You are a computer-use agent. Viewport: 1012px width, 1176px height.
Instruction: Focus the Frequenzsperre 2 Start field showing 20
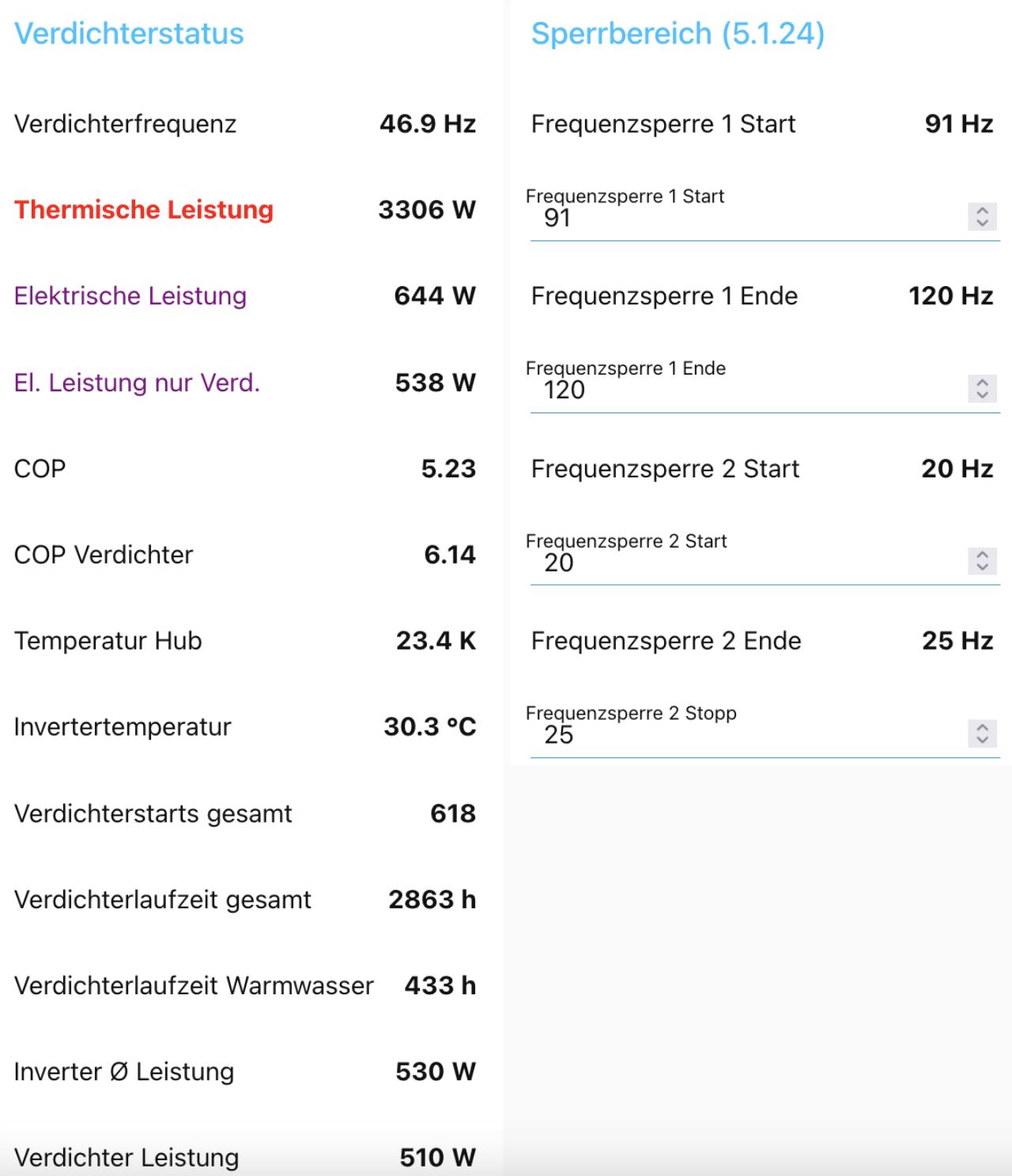(x=743, y=563)
